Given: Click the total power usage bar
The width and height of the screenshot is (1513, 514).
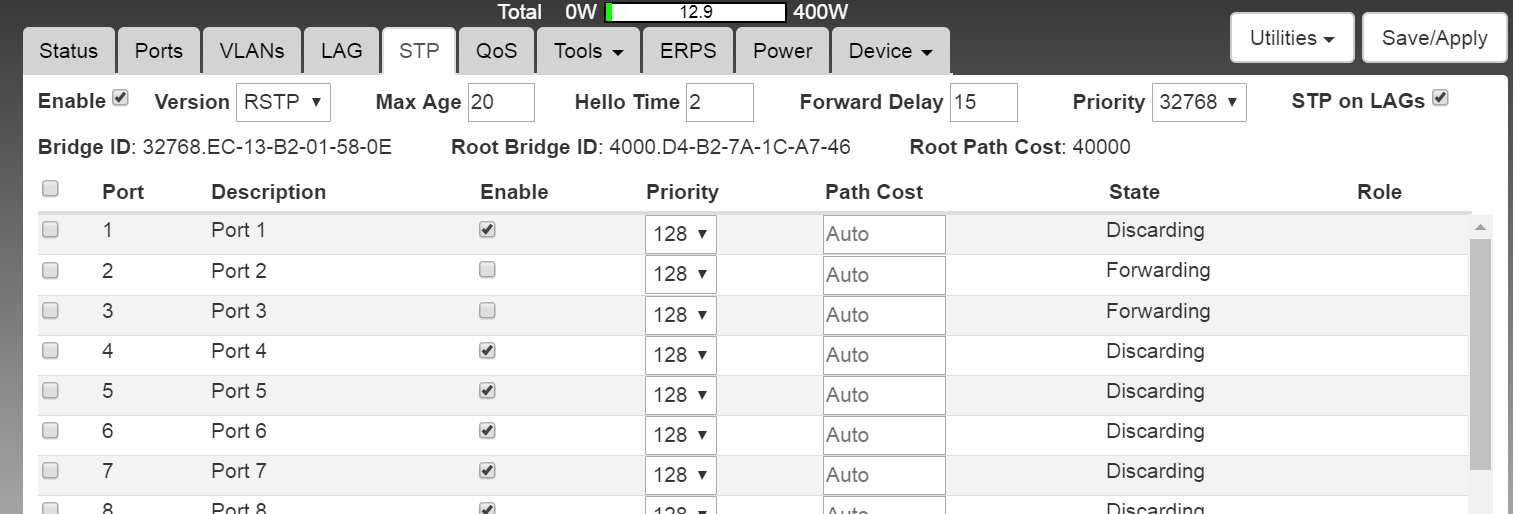Looking at the screenshot, I should tap(696, 12).
